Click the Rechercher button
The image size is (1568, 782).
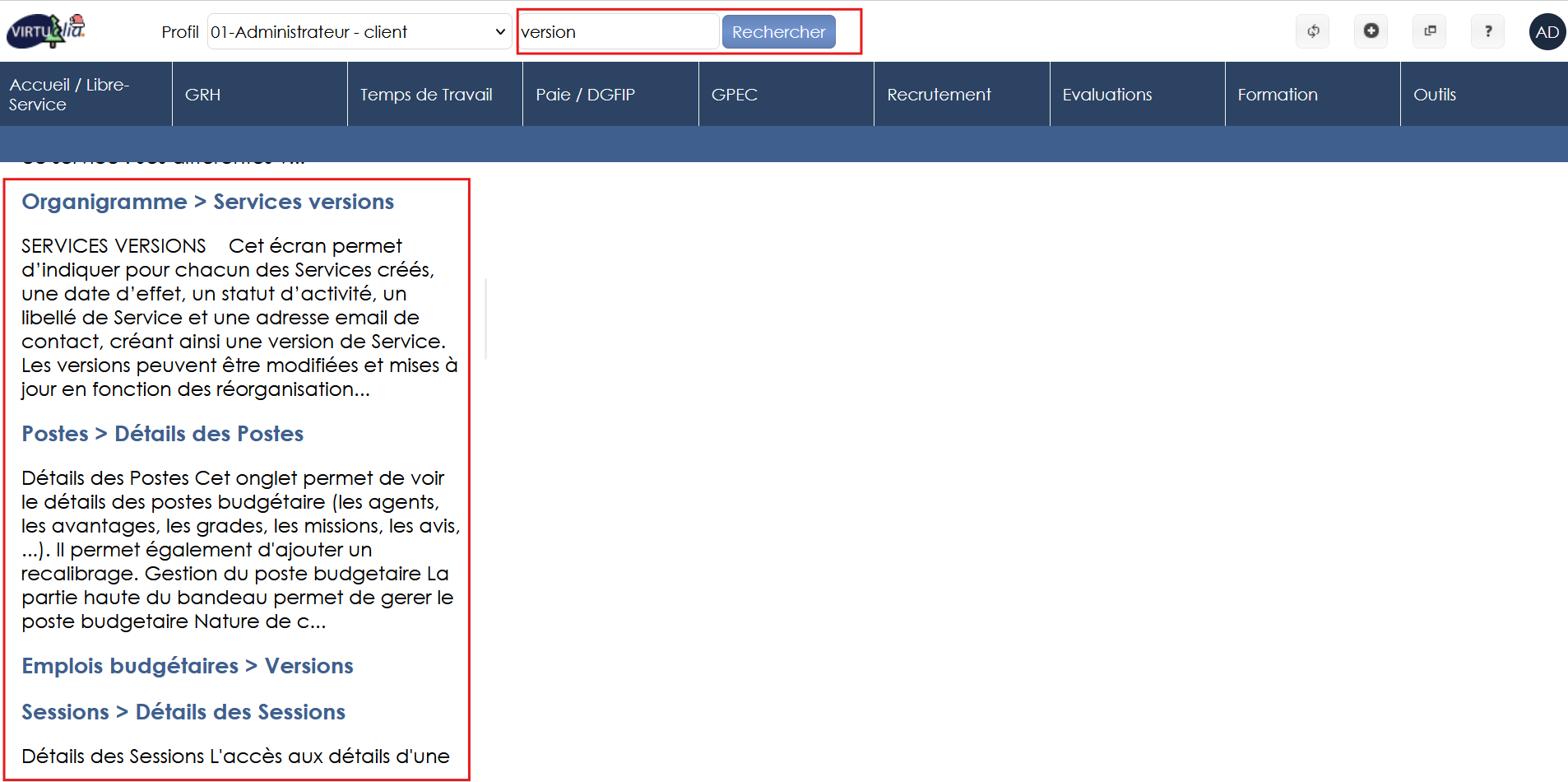click(778, 32)
